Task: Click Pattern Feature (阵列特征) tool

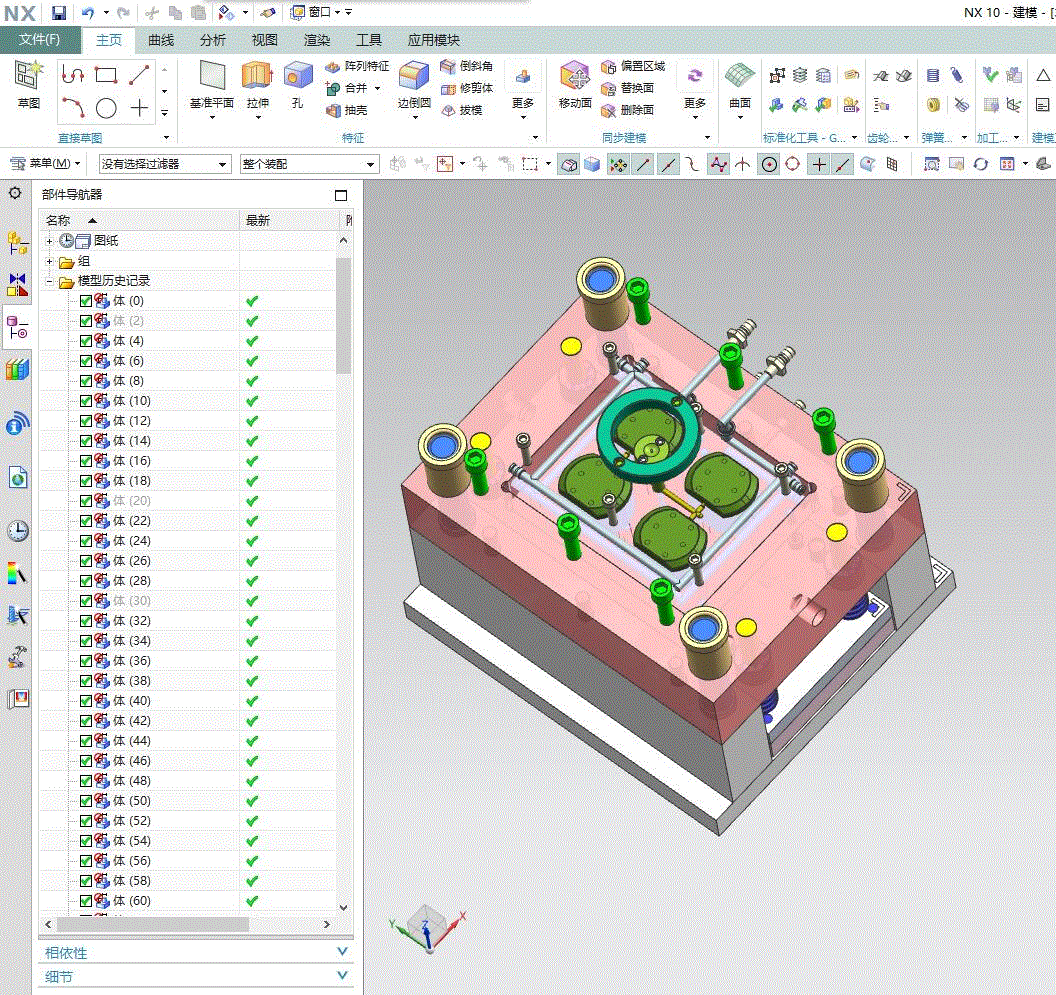Action: (x=357, y=66)
